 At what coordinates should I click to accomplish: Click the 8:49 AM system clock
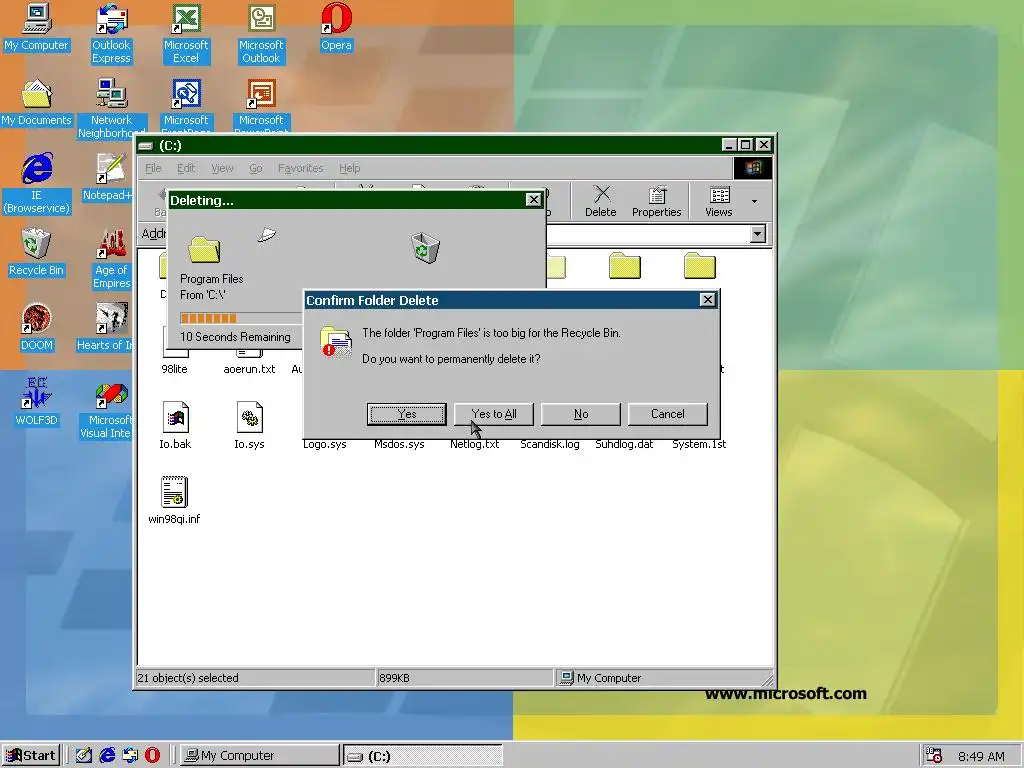point(981,756)
